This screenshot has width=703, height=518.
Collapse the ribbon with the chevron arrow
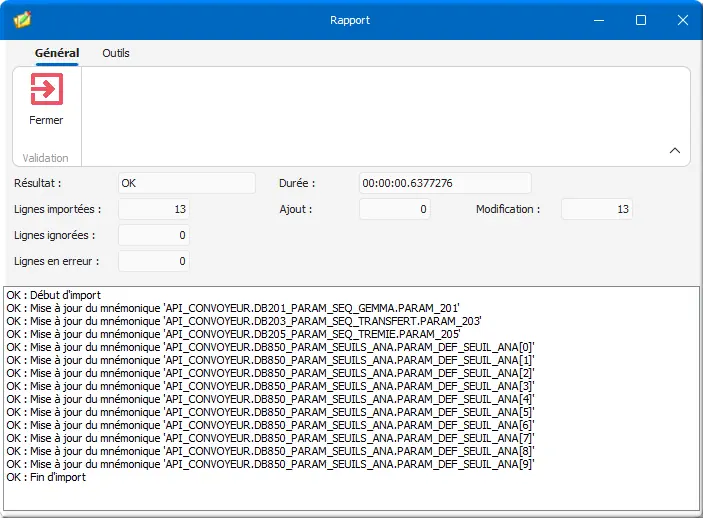click(674, 151)
